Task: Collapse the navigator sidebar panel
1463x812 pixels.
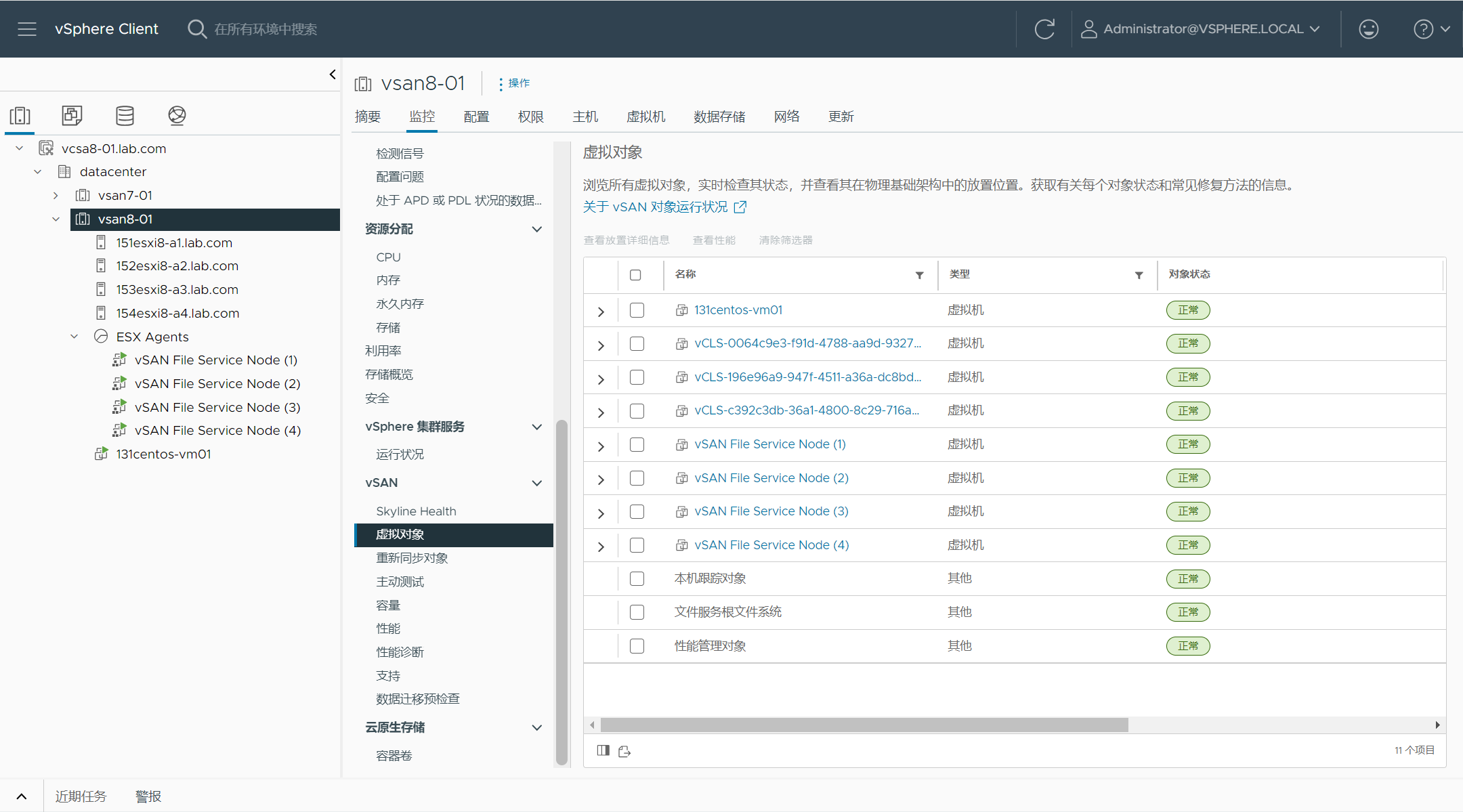Action: pyautogui.click(x=333, y=74)
